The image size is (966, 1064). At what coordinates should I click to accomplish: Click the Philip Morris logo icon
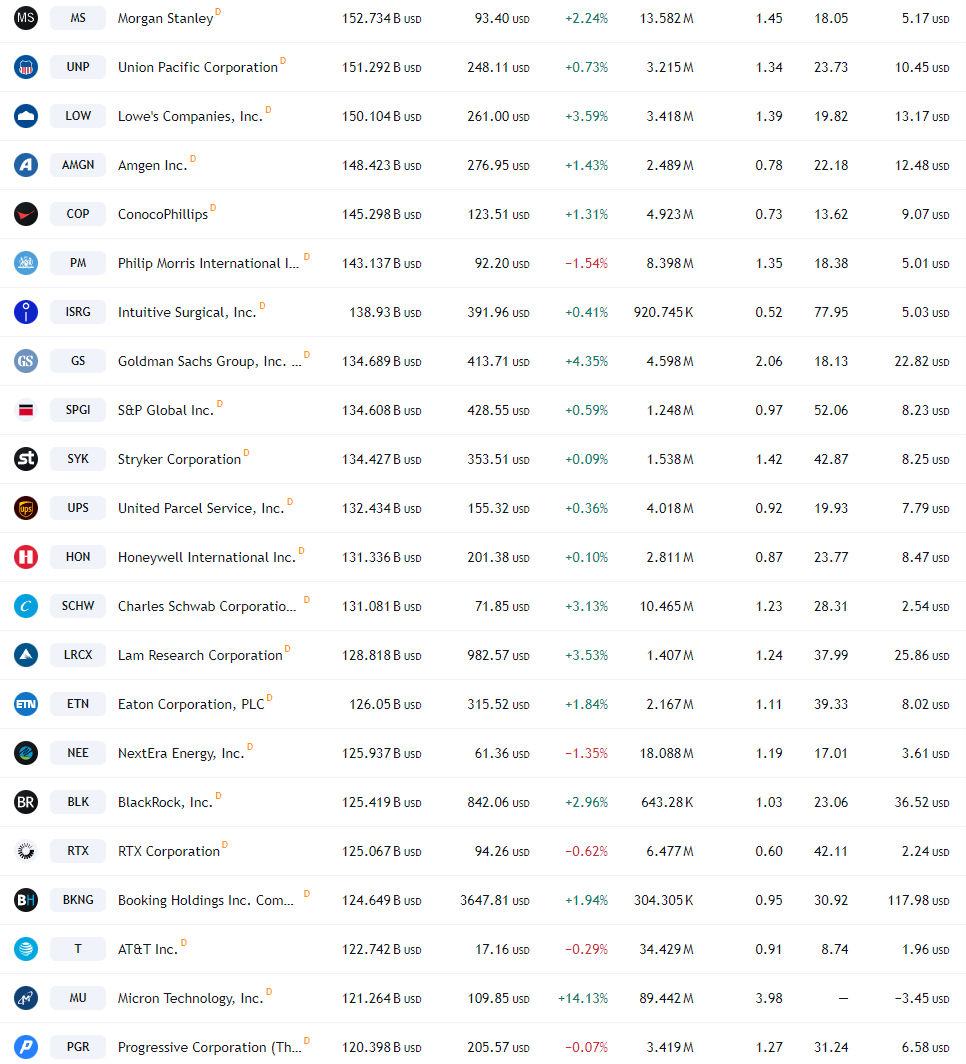click(26, 263)
